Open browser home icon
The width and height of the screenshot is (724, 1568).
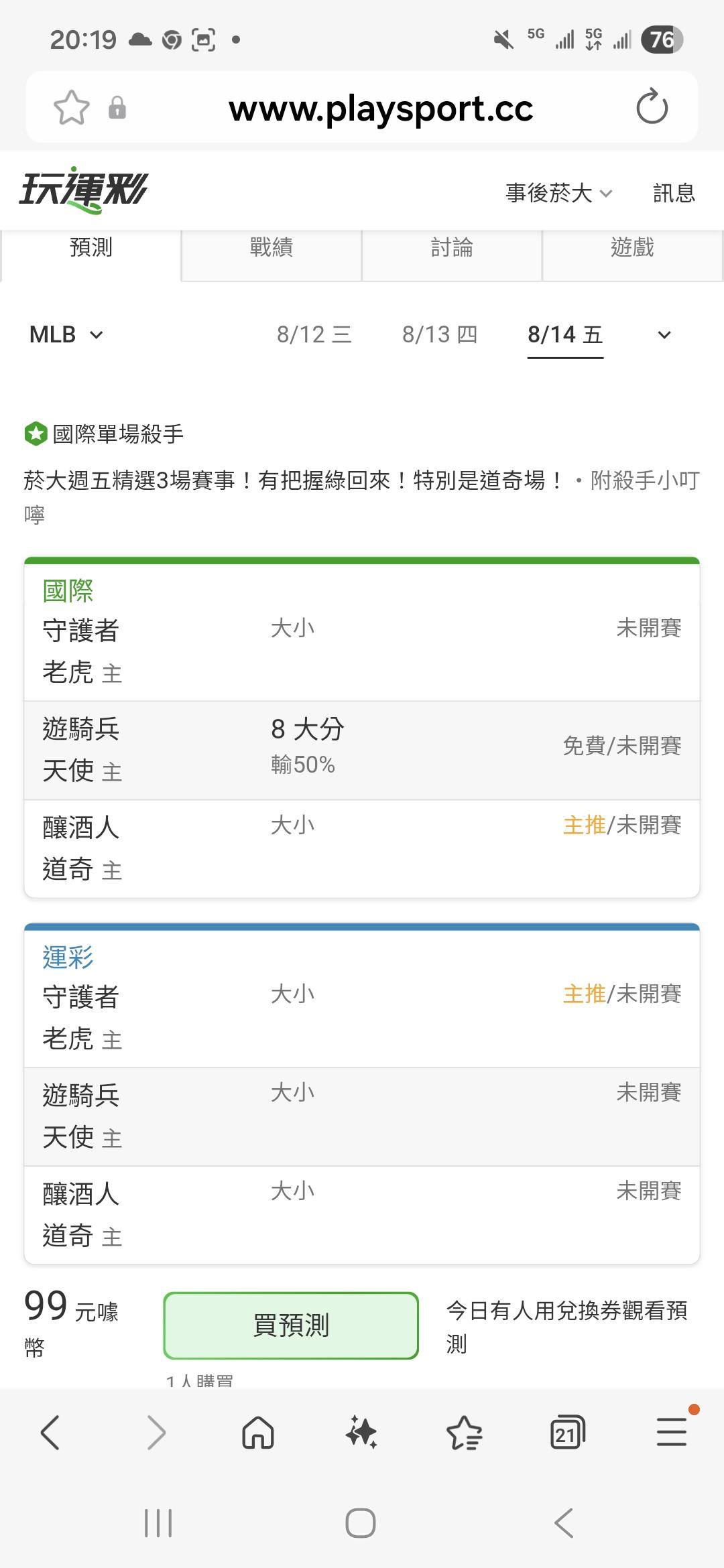tap(258, 1433)
